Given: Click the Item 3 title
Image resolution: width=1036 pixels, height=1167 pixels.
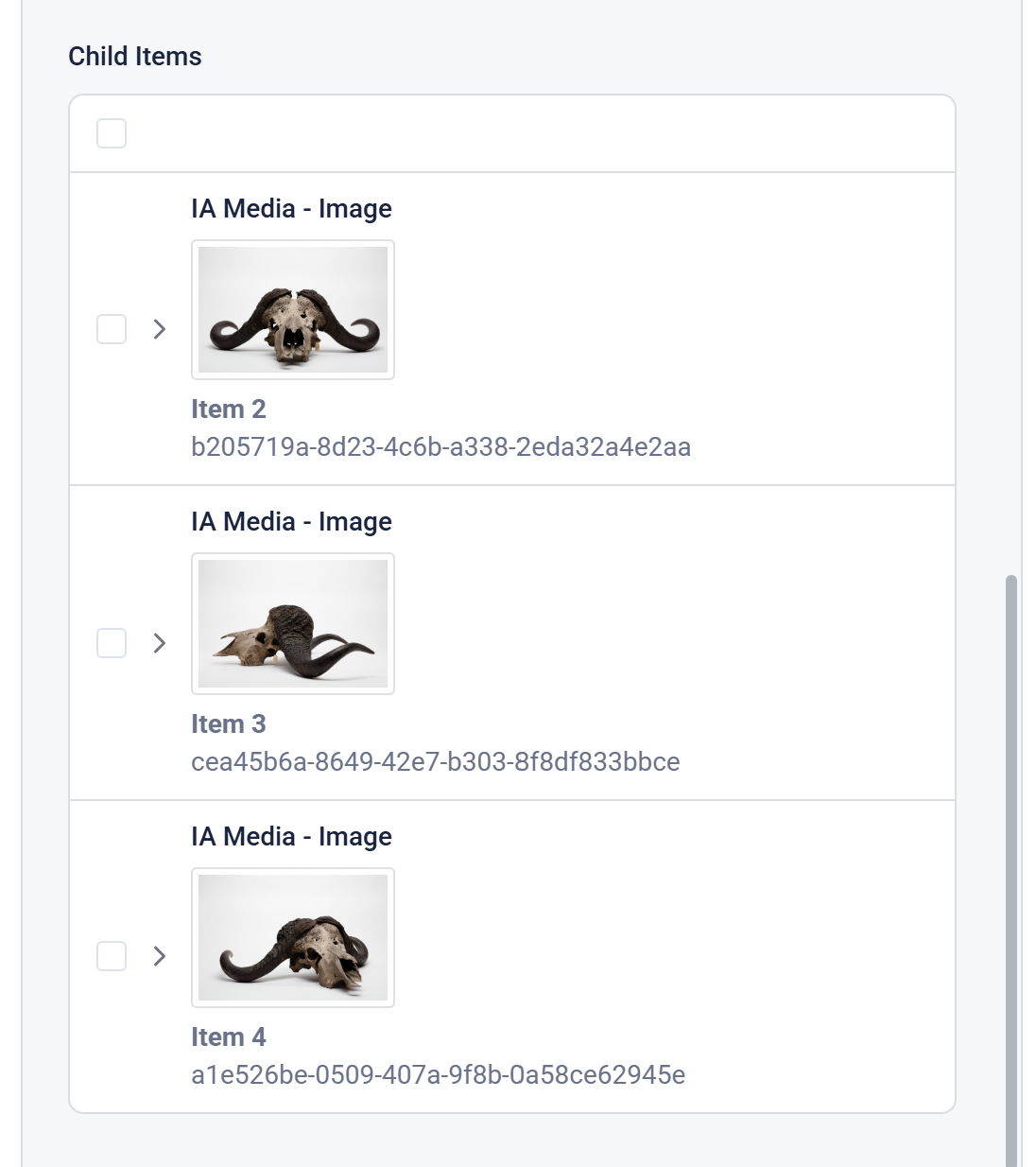Looking at the screenshot, I should 229,724.
